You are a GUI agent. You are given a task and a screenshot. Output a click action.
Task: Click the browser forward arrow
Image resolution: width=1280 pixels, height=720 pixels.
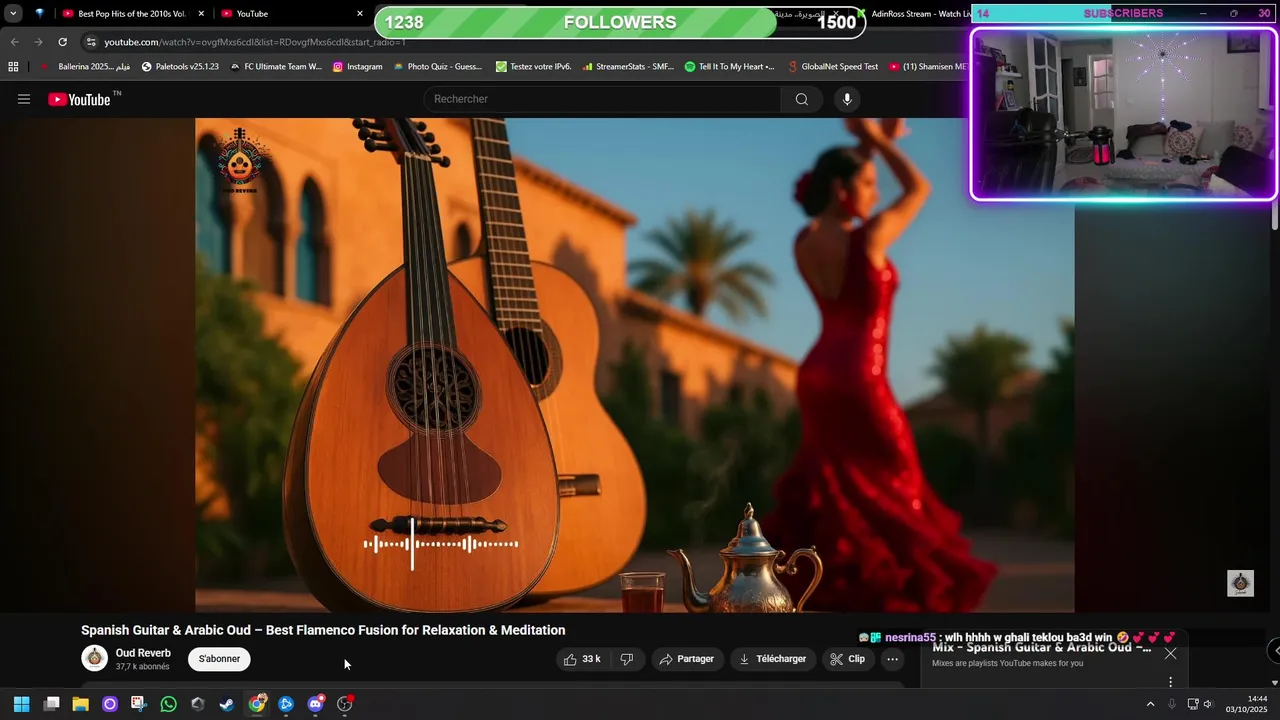tap(38, 42)
